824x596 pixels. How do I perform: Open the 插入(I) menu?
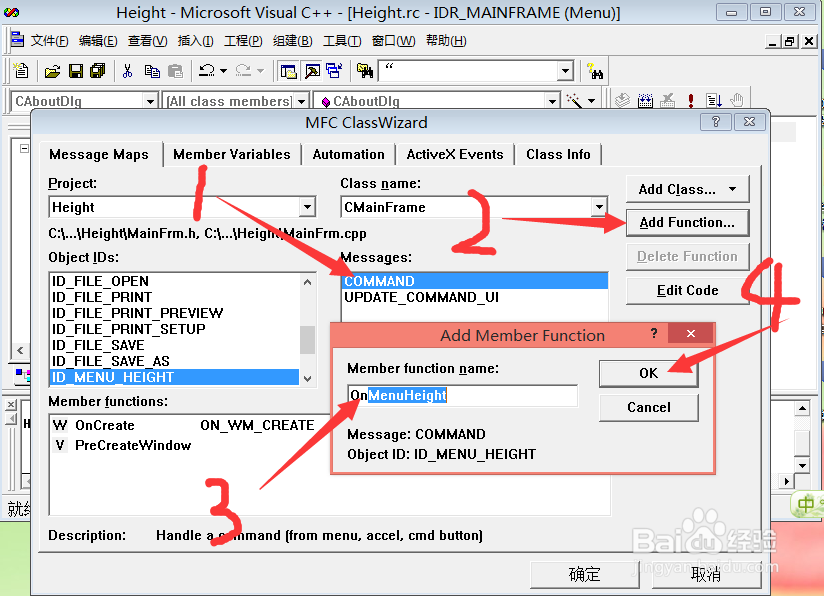click(195, 40)
